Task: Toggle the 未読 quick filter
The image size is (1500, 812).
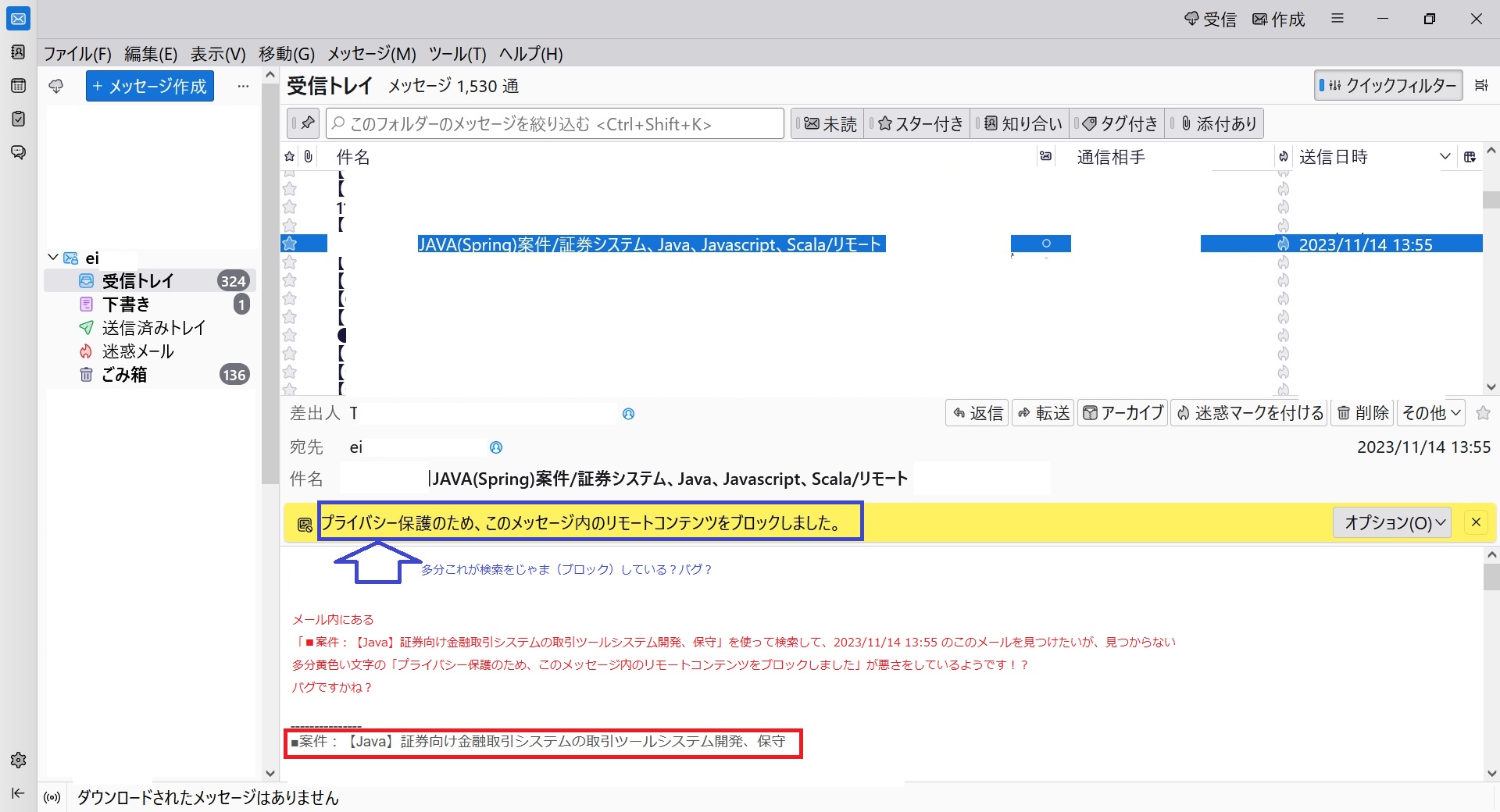Action: (830, 124)
